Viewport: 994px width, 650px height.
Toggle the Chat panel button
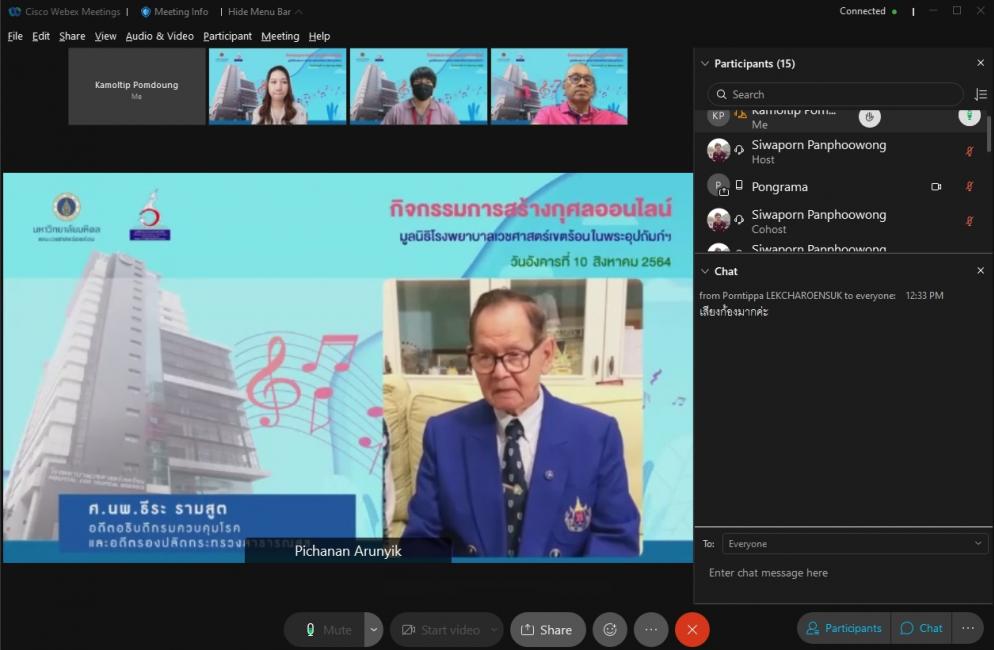point(922,628)
